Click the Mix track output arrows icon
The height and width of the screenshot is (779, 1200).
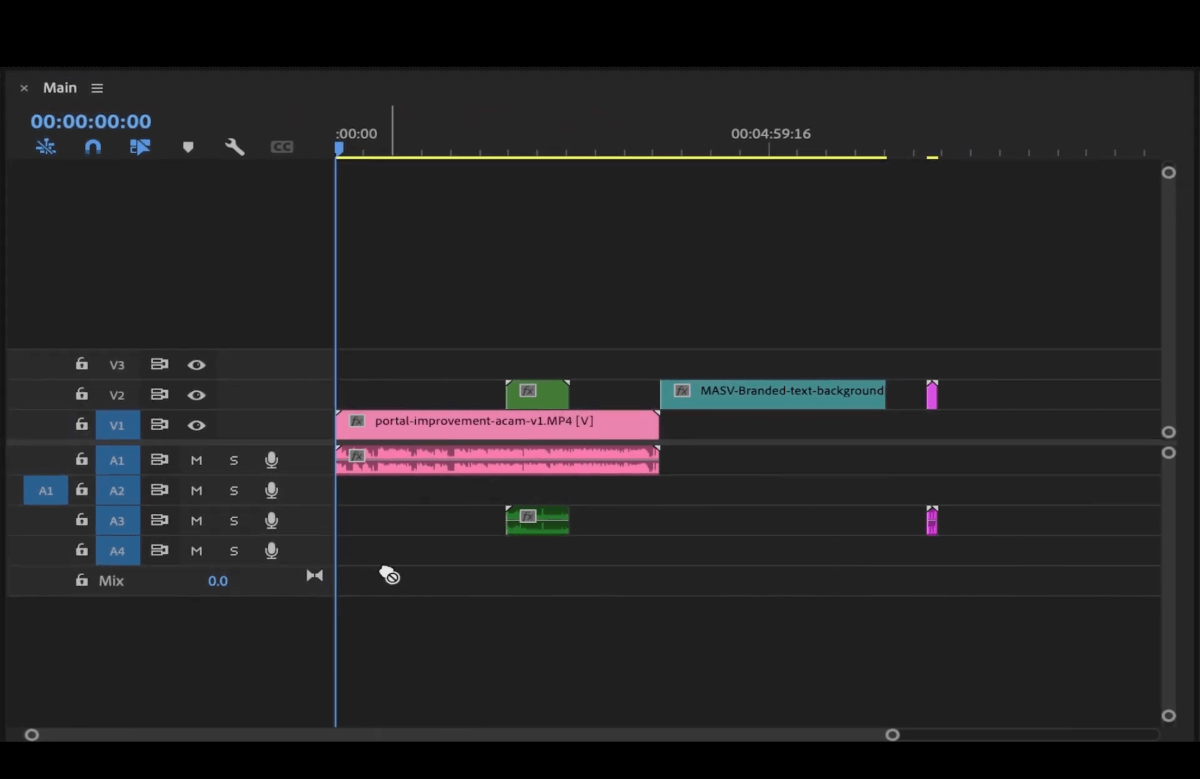(x=315, y=575)
